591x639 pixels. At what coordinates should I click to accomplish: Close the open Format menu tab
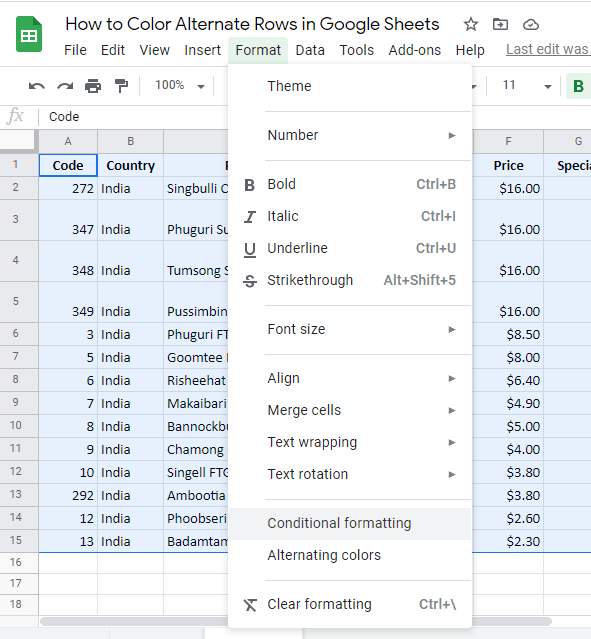[258, 50]
